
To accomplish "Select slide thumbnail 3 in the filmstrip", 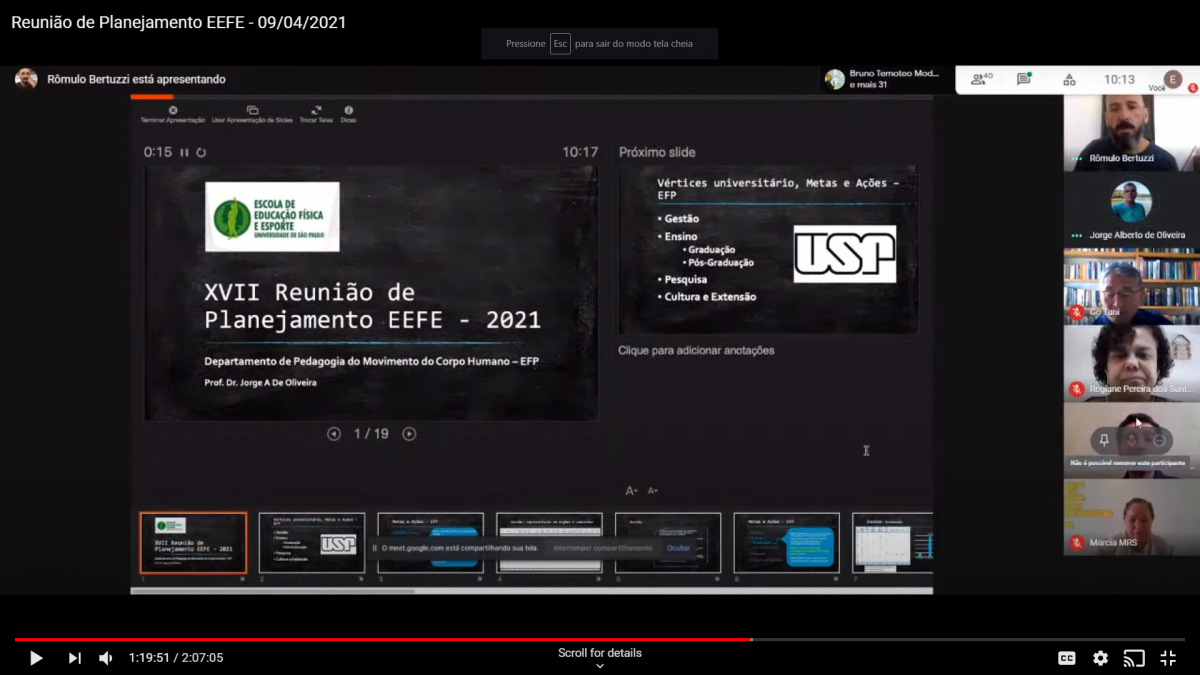I will click(x=431, y=543).
